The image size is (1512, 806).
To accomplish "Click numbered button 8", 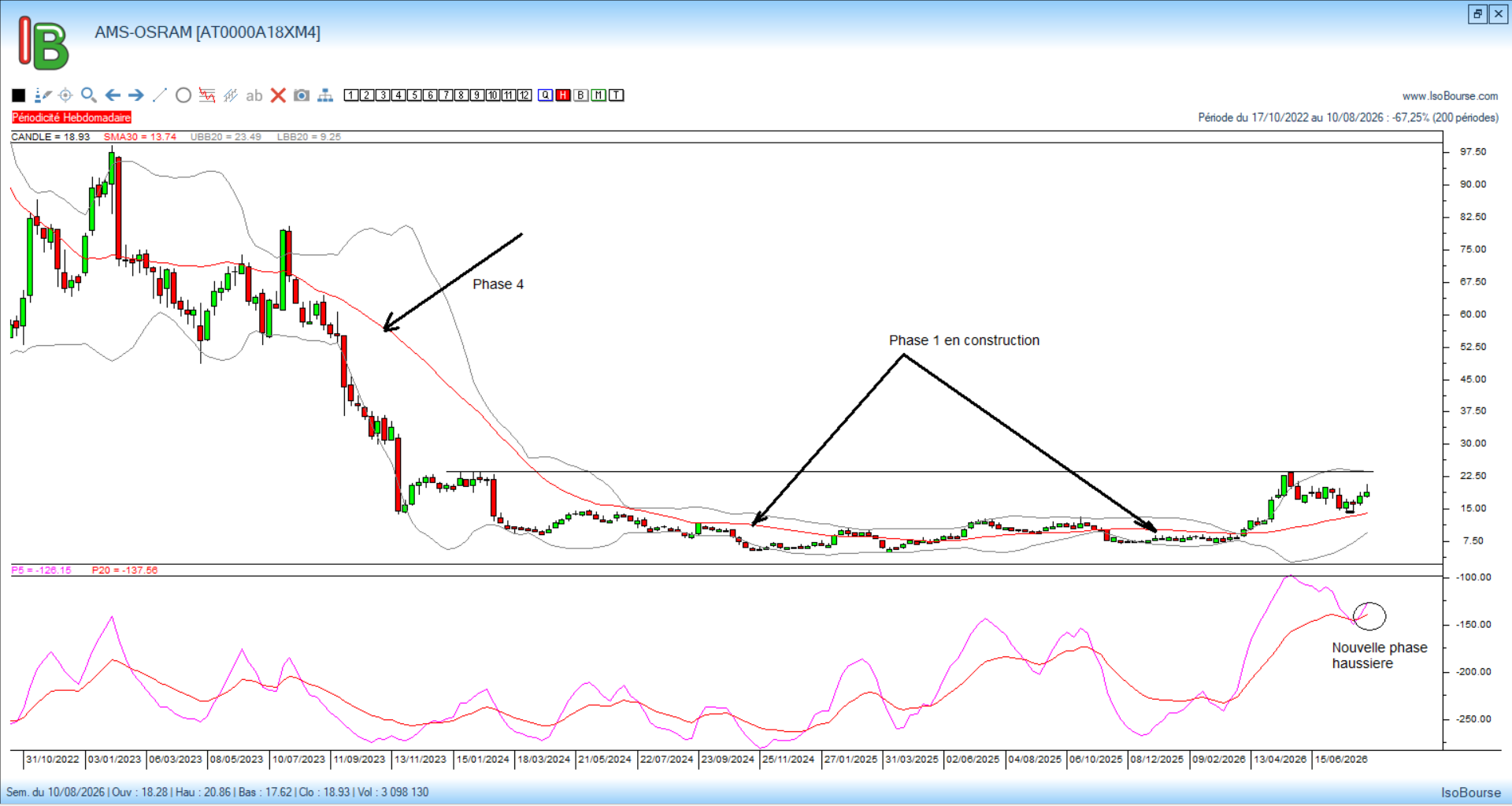I will pyautogui.click(x=461, y=95).
